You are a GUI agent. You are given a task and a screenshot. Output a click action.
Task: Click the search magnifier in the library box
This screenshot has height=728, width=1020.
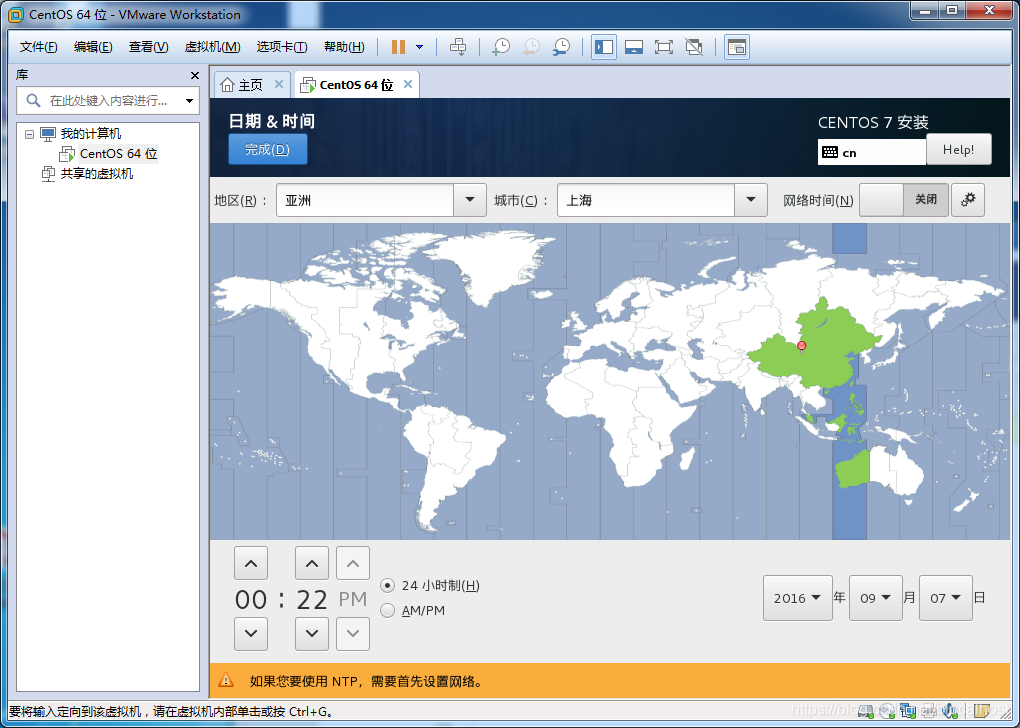point(33,100)
